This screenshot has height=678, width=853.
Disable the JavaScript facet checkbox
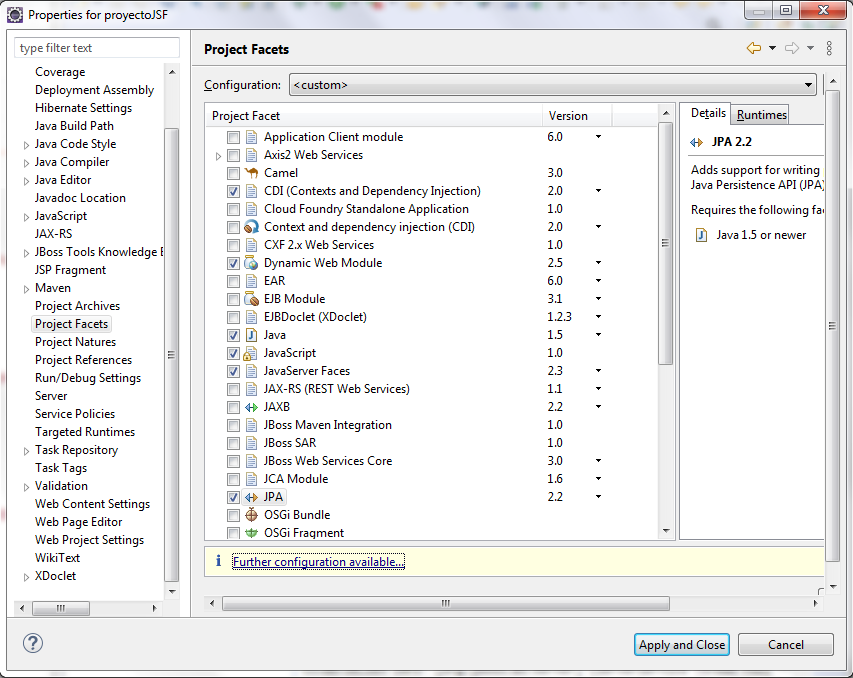pos(232,353)
